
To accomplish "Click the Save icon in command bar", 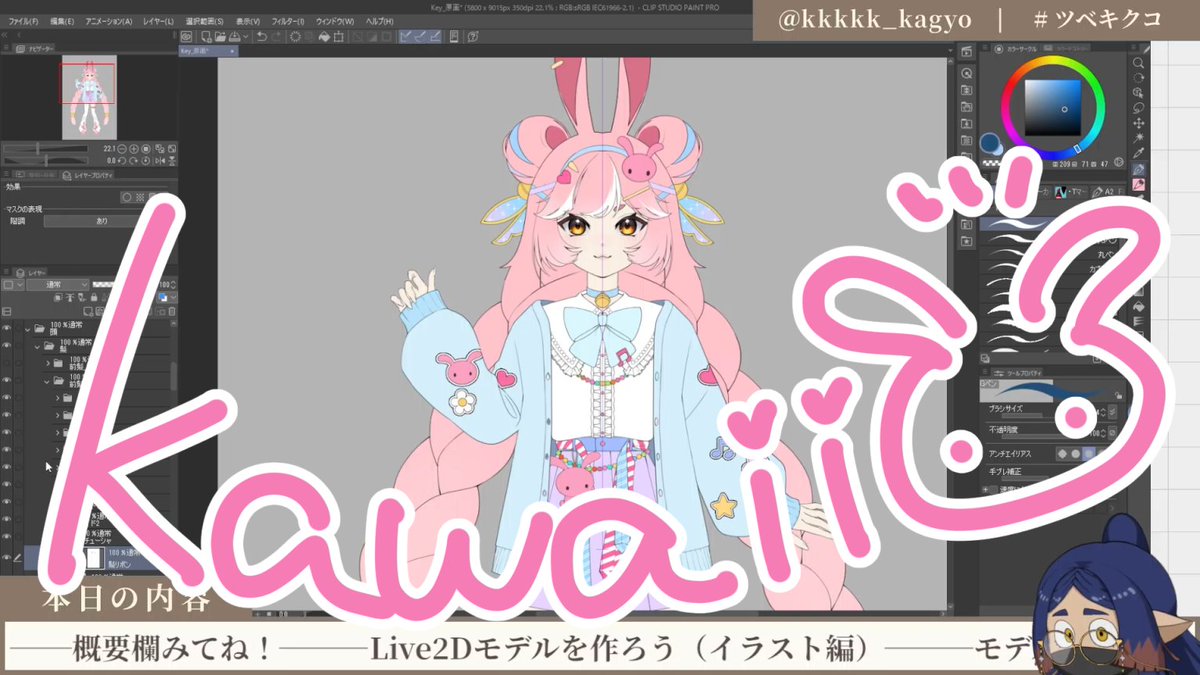I will point(234,37).
